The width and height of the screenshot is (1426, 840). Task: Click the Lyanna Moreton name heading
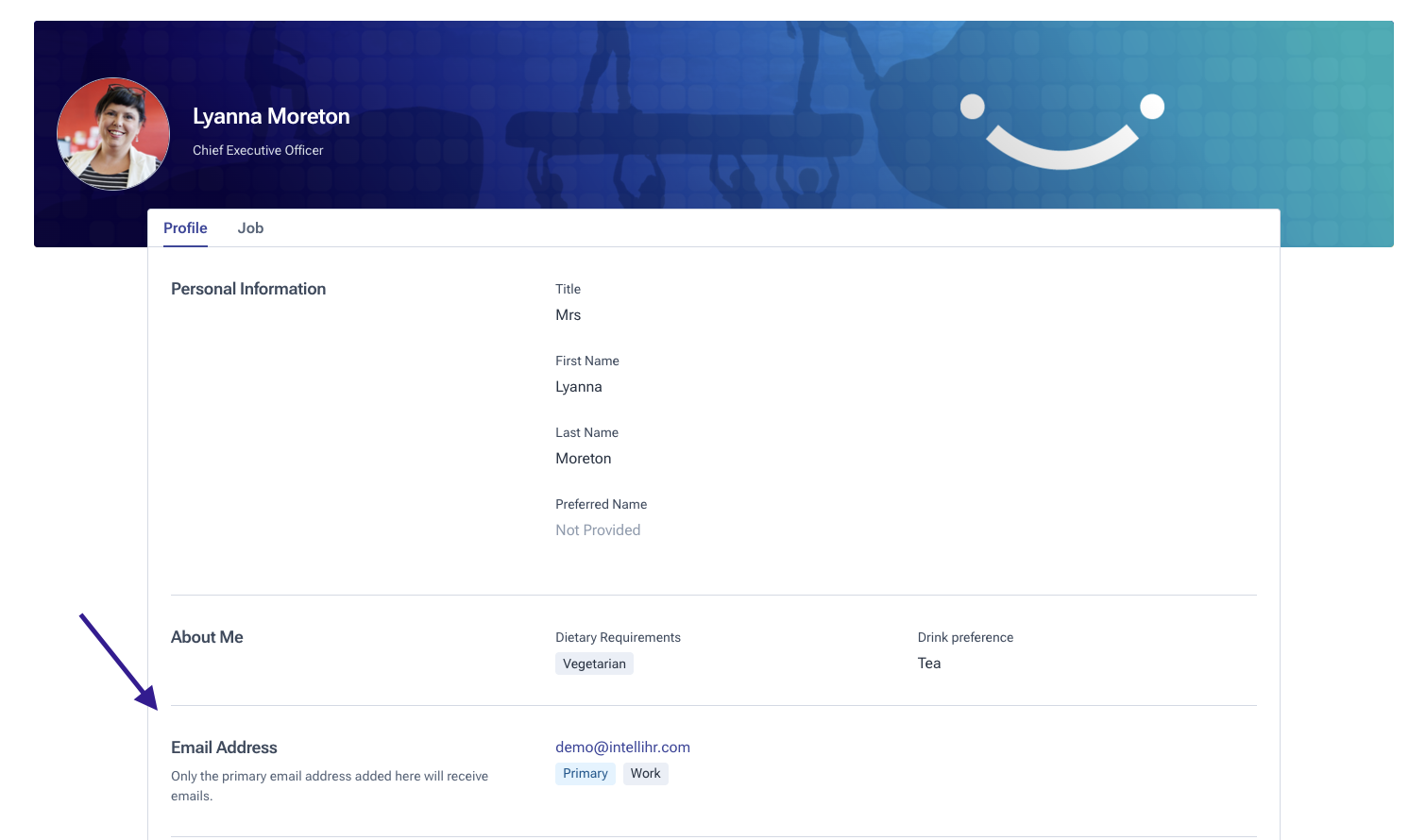coord(271,116)
